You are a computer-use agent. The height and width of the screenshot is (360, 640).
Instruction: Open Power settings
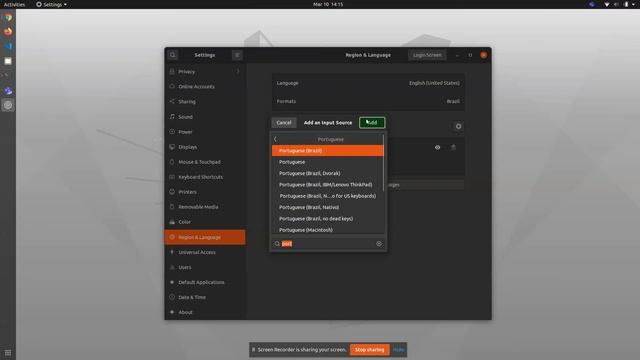[205, 132]
